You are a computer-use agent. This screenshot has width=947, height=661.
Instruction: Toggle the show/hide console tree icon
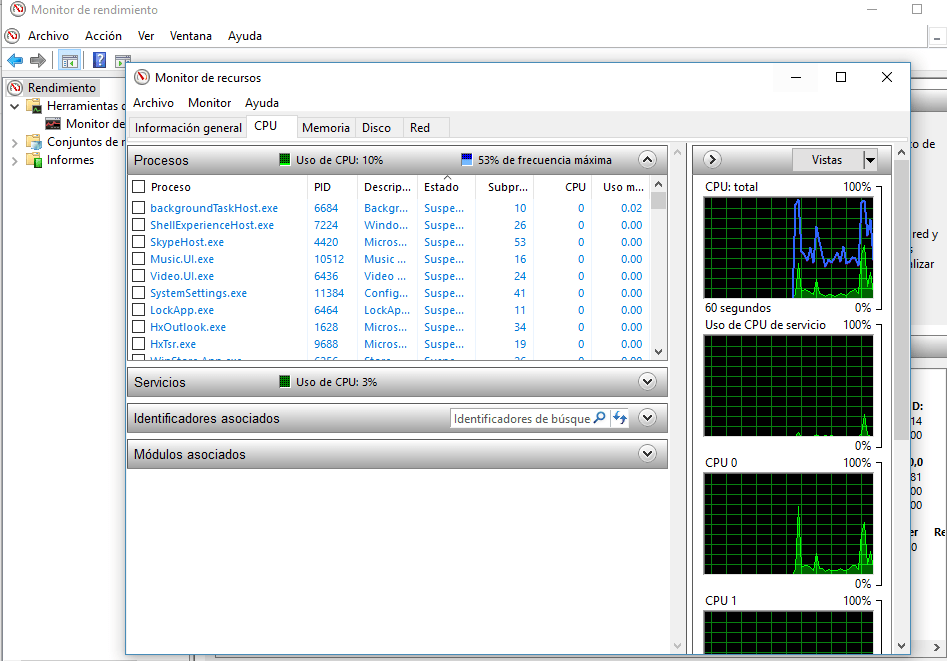tap(70, 60)
